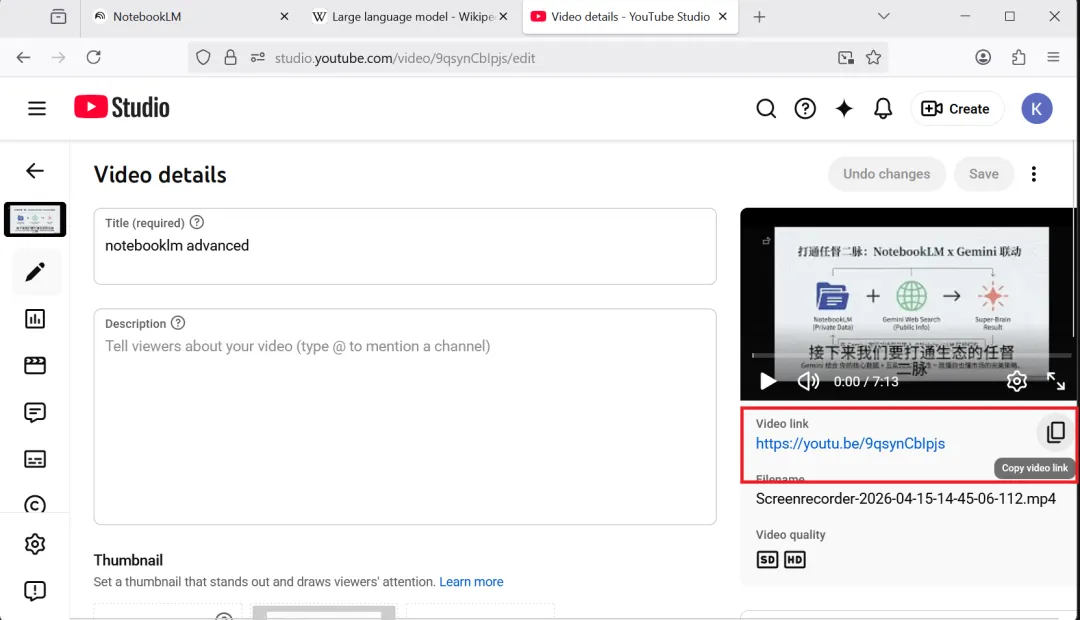Click the HD video quality badge
This screenshot has height=620, width=1080.
[x=794, y=559]
